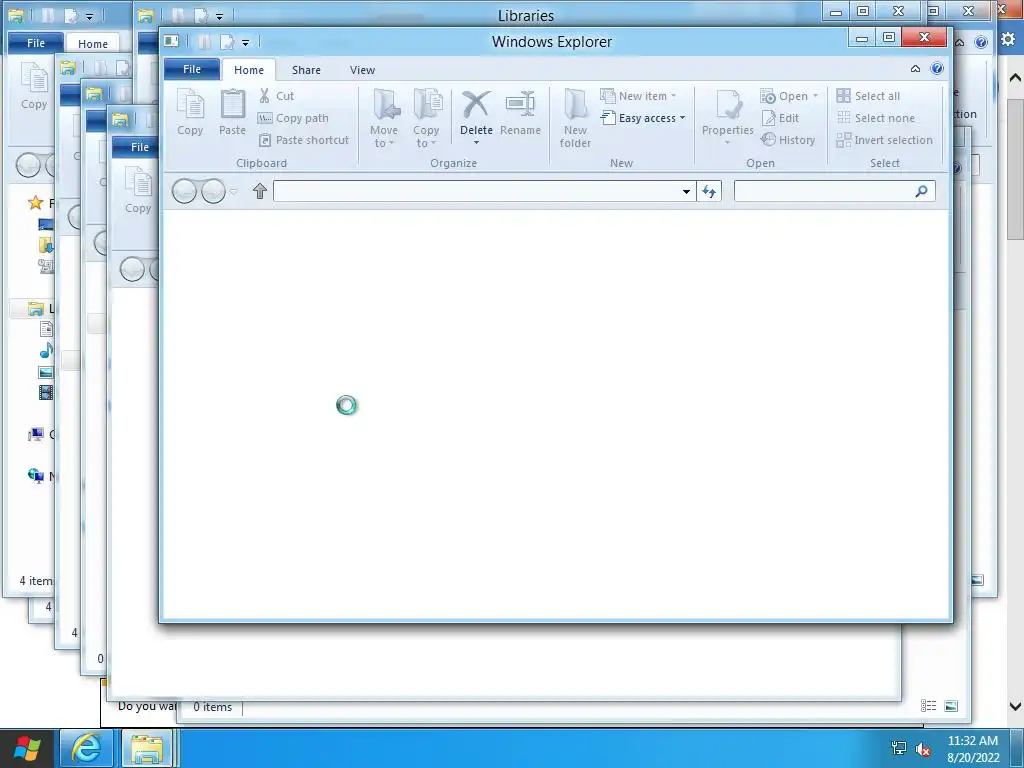The width and height of the screenshot is (1024, 768).
Task: Click Select all in the ribbon
Action: pyautogui.click(x=868, y=96)
